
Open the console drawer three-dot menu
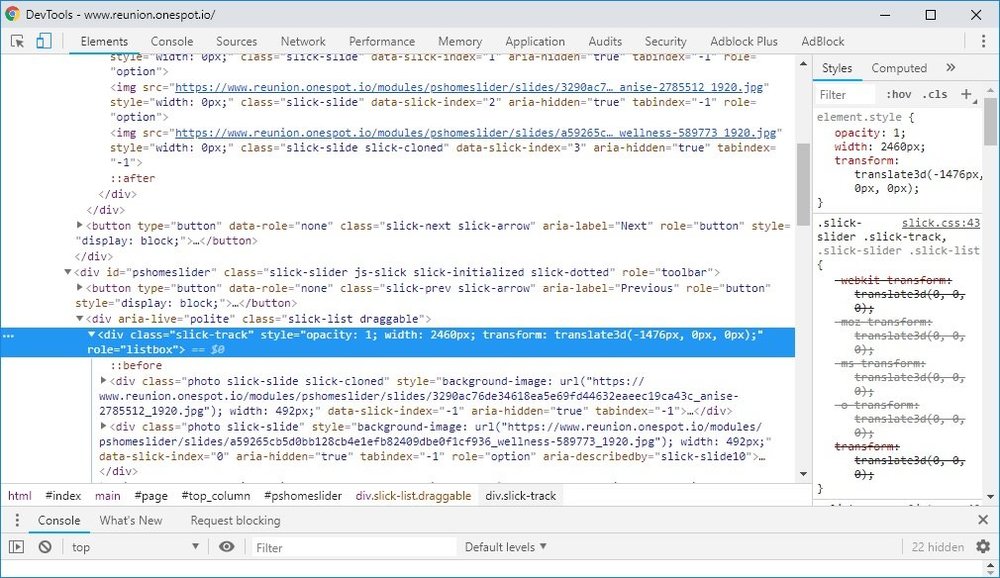point(17,520)
